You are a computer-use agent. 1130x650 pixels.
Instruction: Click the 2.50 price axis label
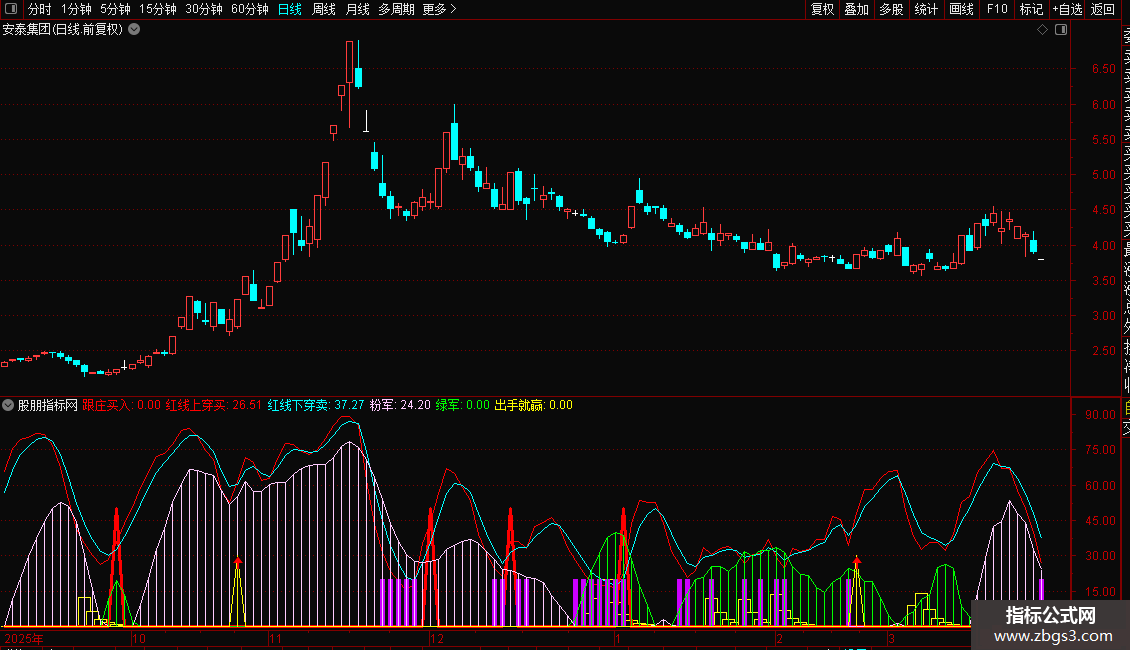click(x=1104, y=350)
